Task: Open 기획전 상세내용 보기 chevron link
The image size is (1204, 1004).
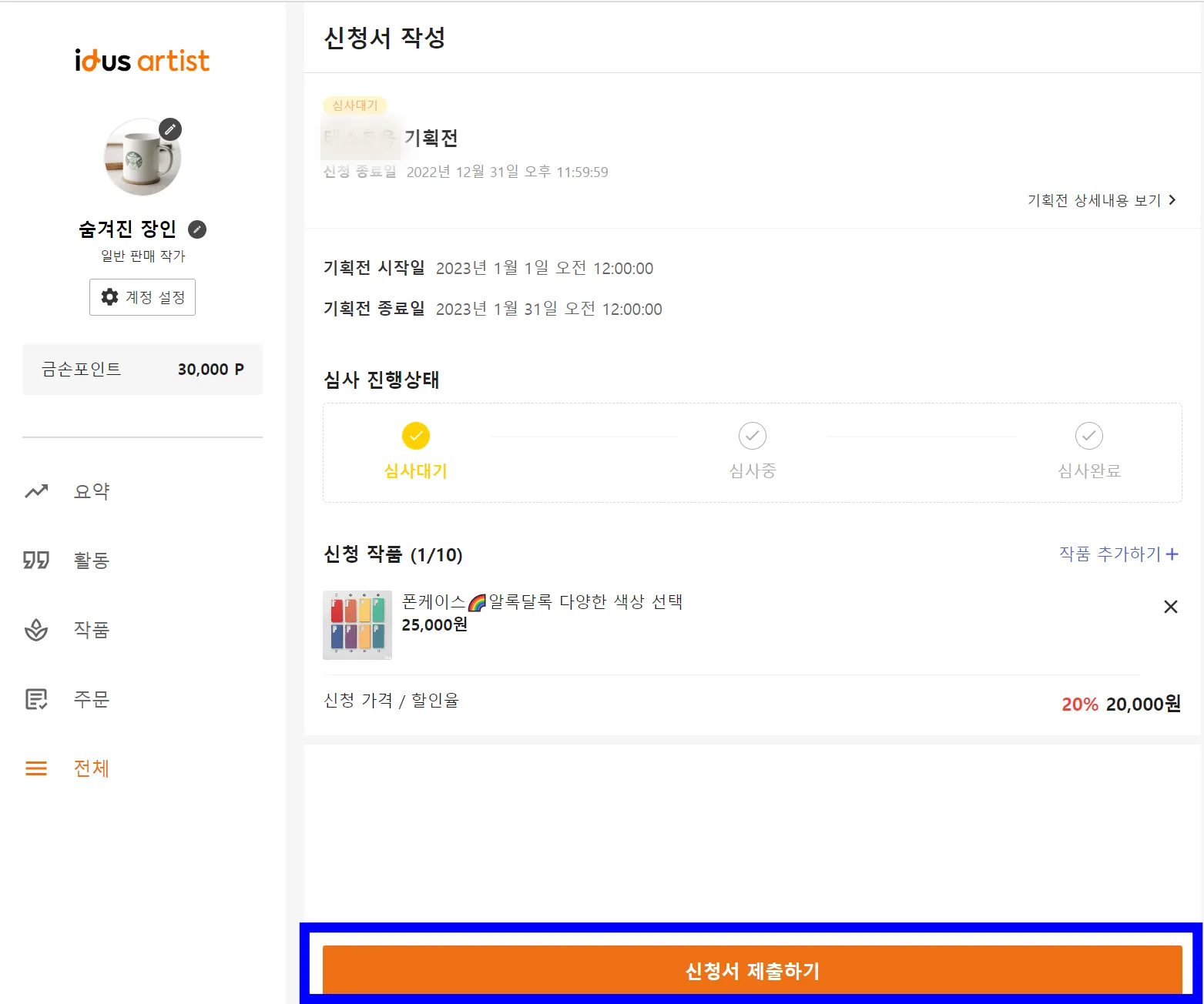Action: 1102,200
